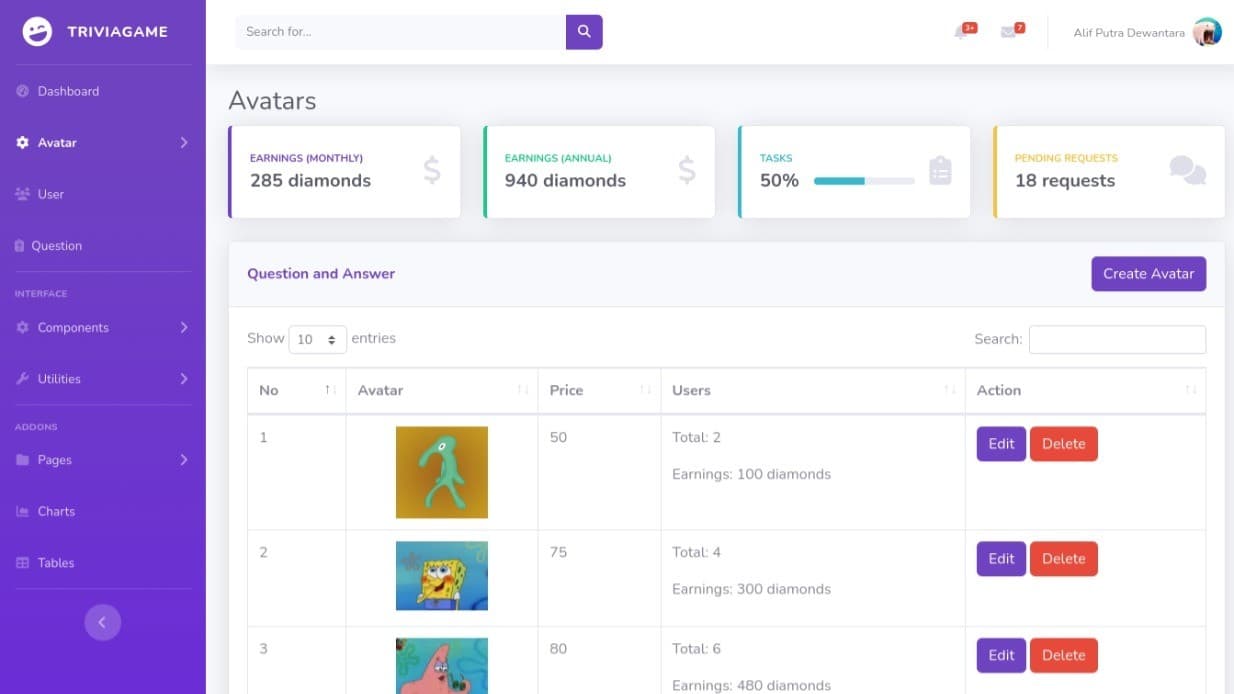Open the Show entries dropdown
This screenshot has height=694, width=1234.
[x=317, y=339]
